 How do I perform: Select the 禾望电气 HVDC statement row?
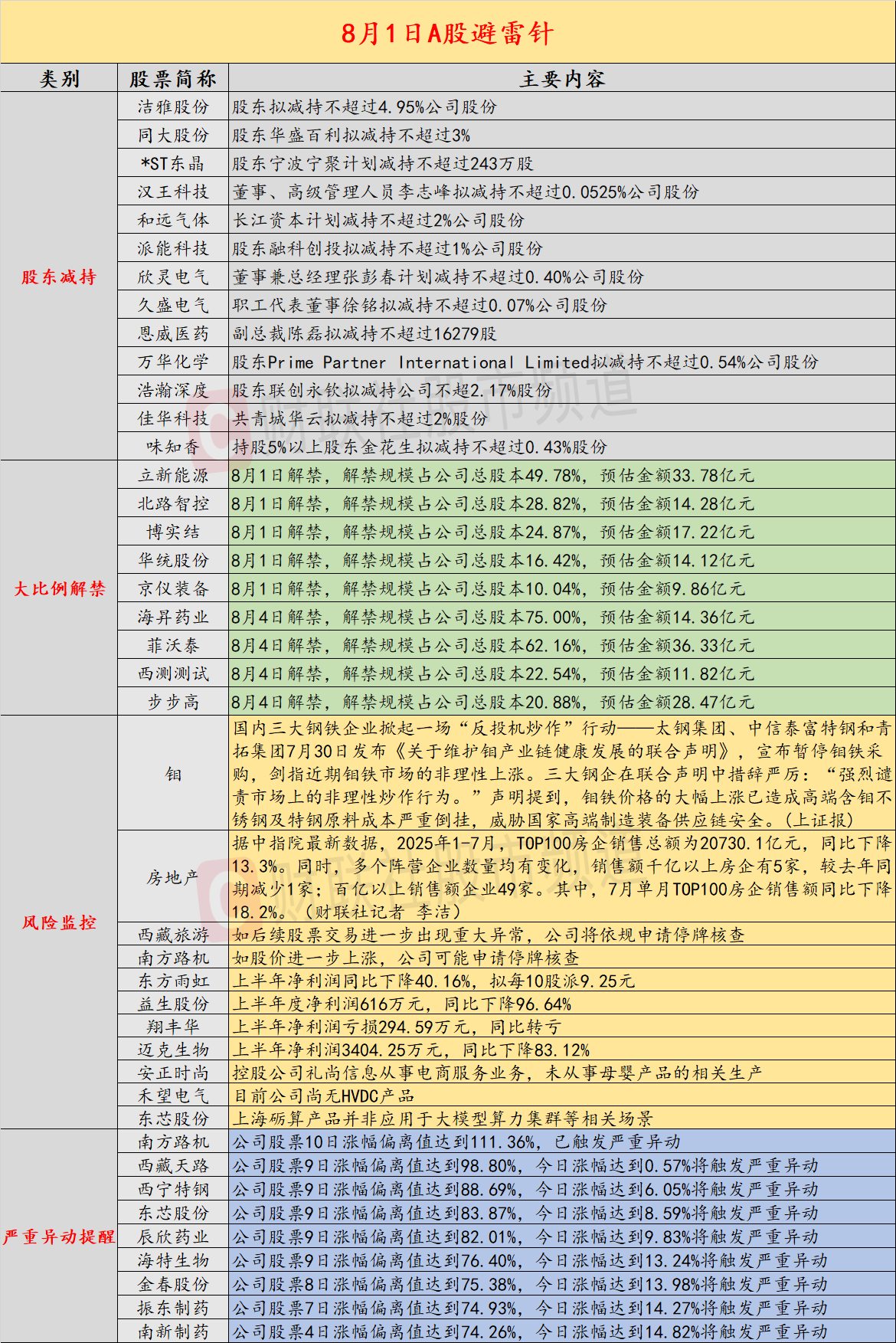coord(562,1096)
